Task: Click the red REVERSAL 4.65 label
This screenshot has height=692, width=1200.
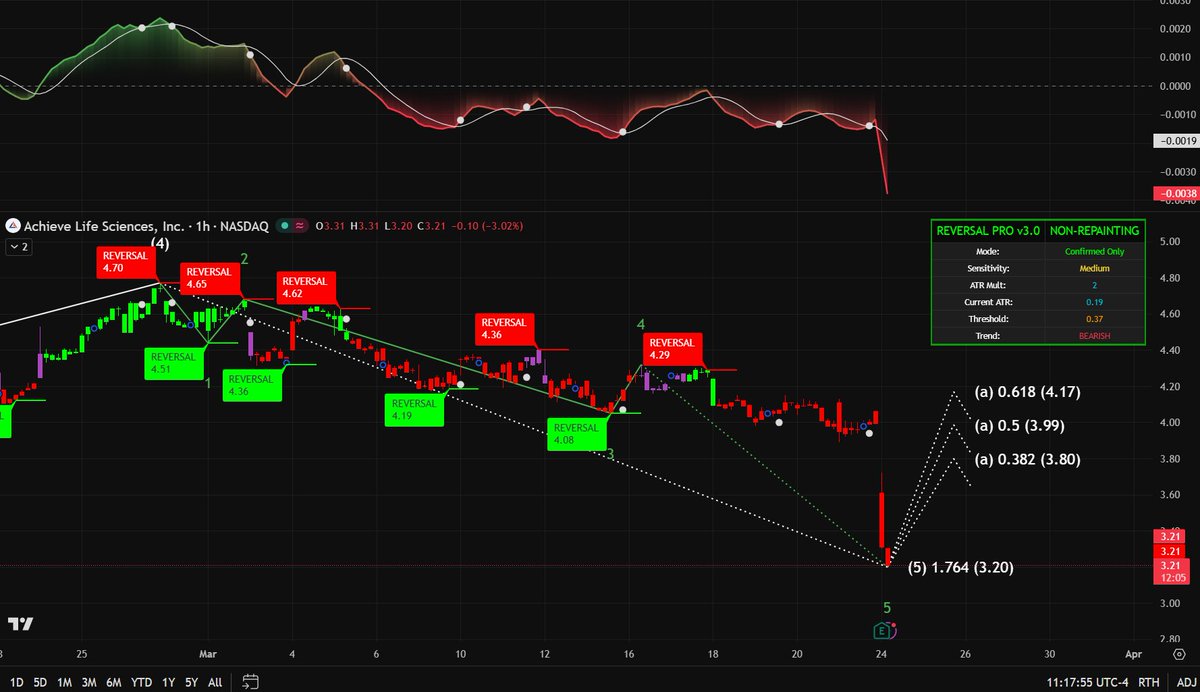Action: point(208,278)
